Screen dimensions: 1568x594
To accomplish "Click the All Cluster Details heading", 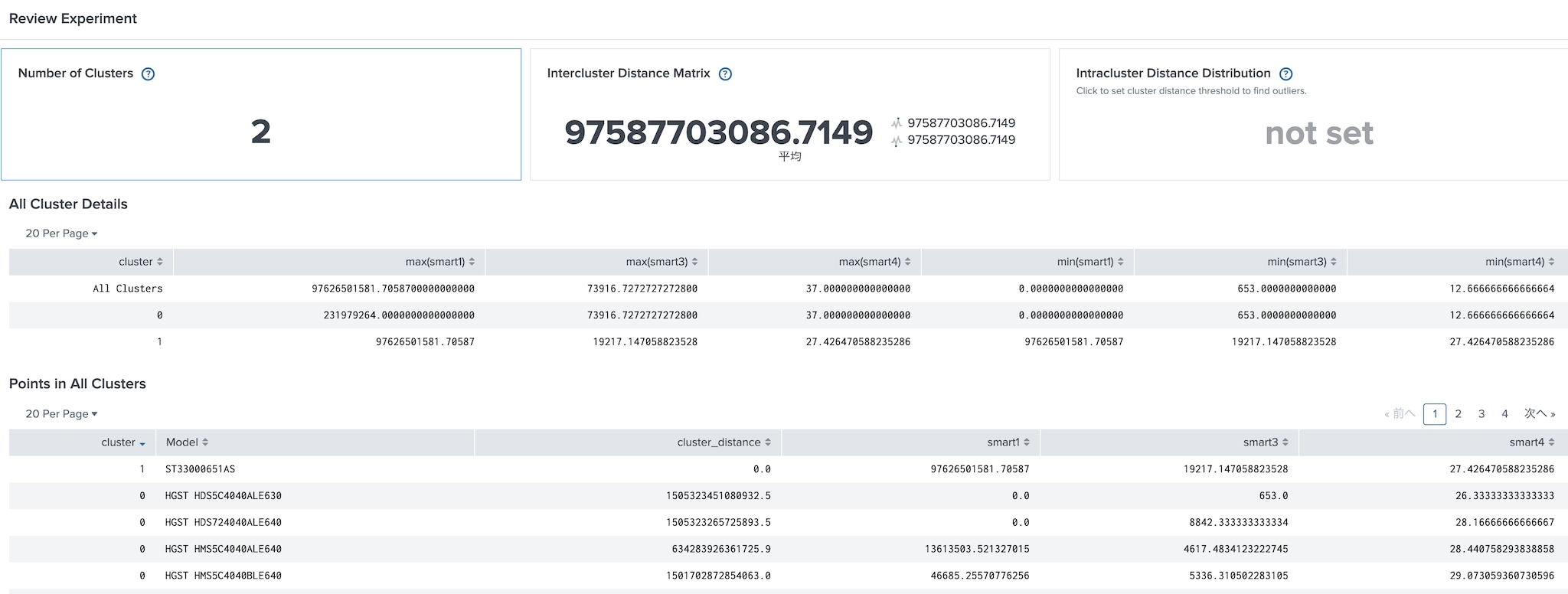I will click(68, 204).
